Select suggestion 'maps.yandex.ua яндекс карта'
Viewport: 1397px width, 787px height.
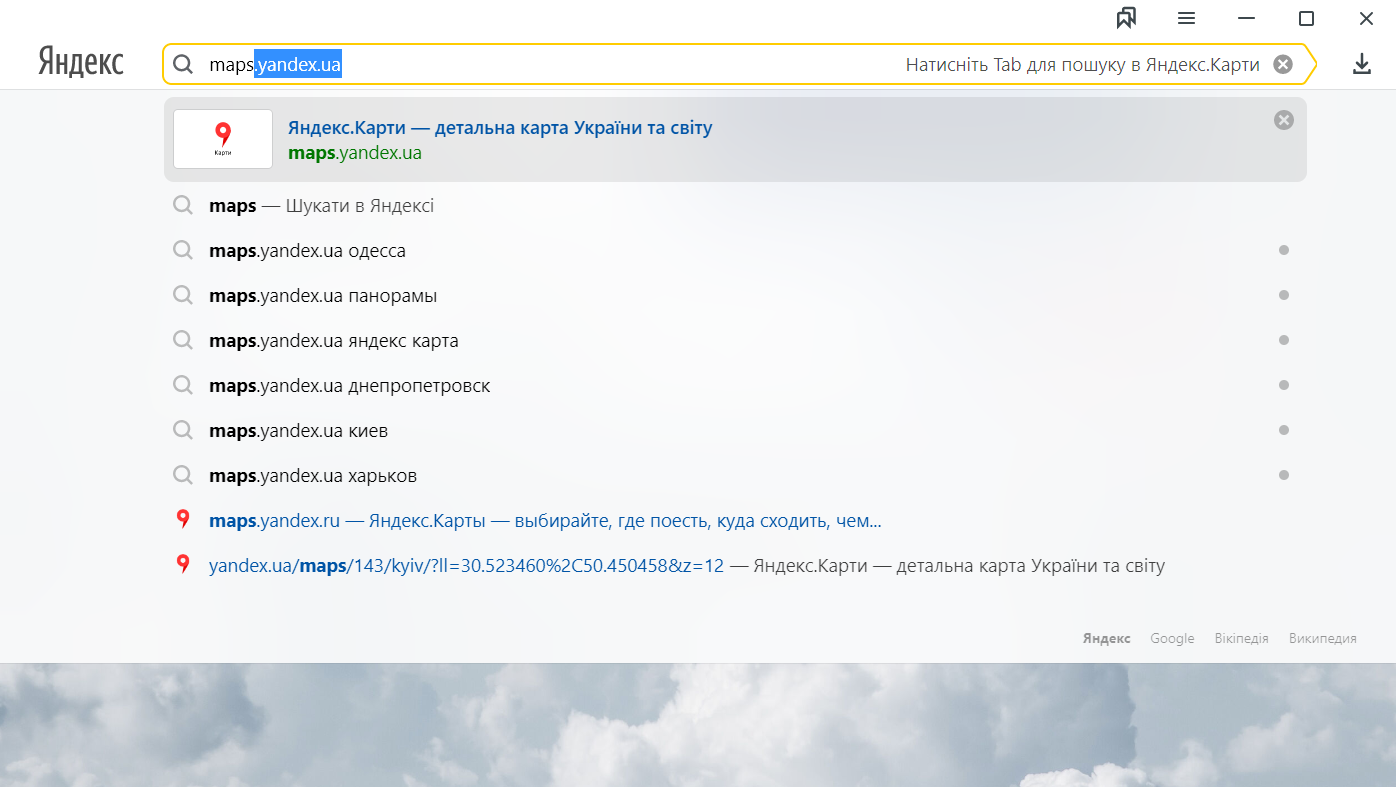pos(735,341)
